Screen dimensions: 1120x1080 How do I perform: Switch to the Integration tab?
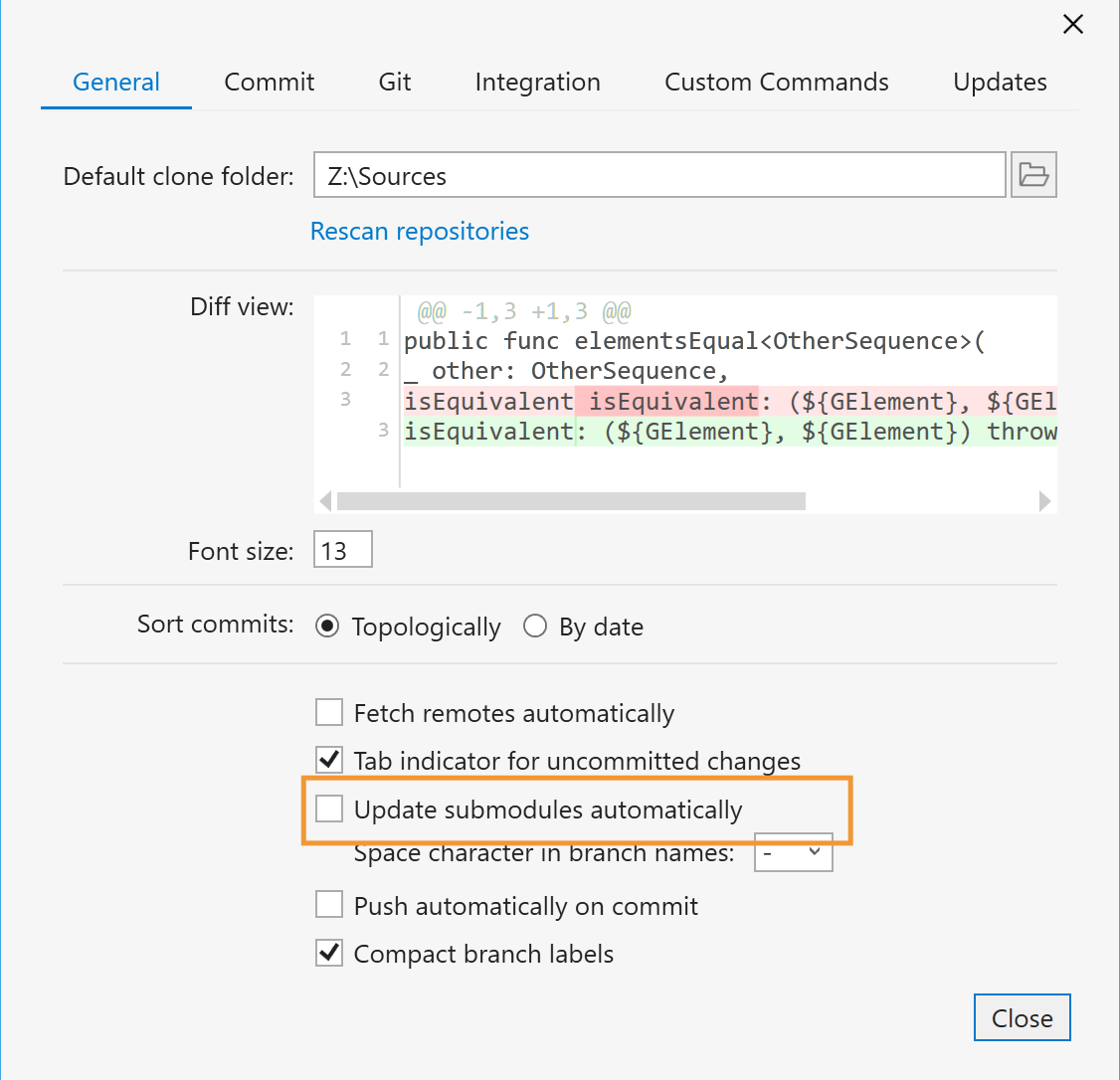[537, 82]
